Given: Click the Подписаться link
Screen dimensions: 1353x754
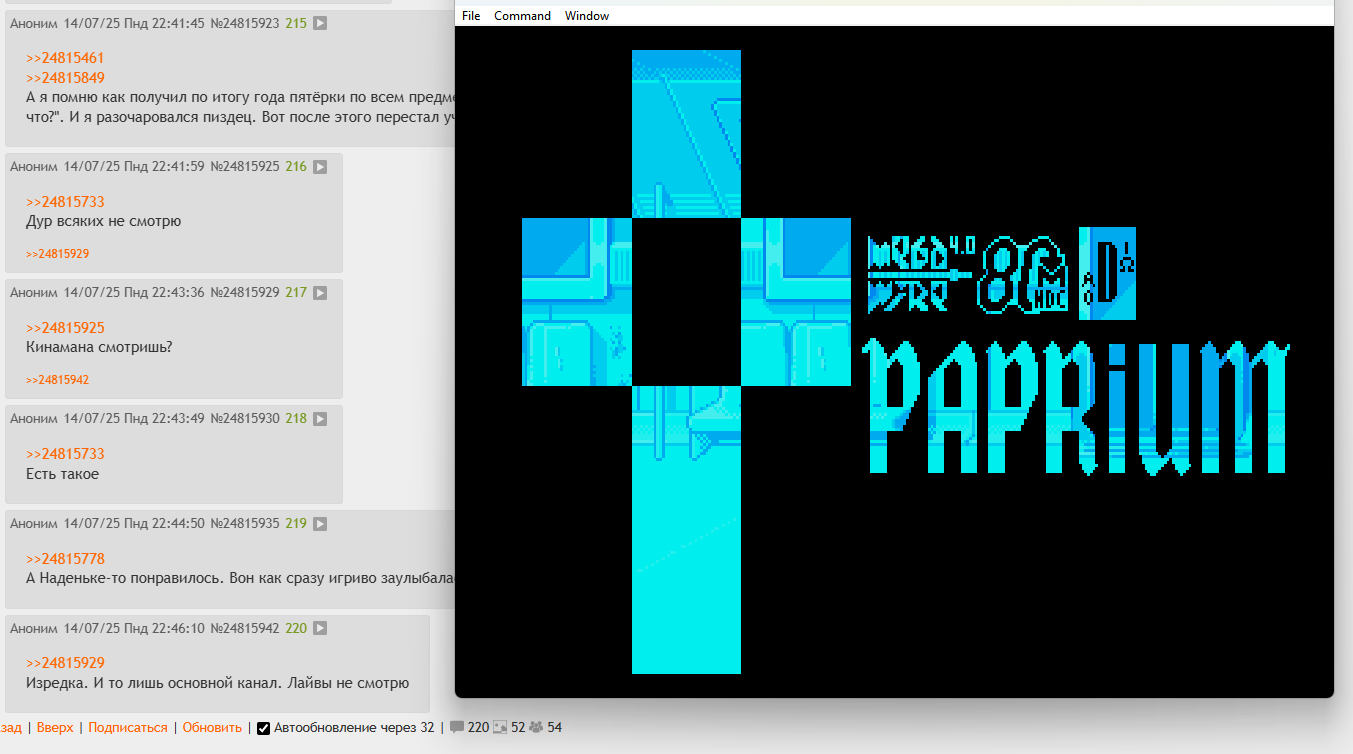Looking at the screenshot, I should pyautogui.click(x=128, y=727).
